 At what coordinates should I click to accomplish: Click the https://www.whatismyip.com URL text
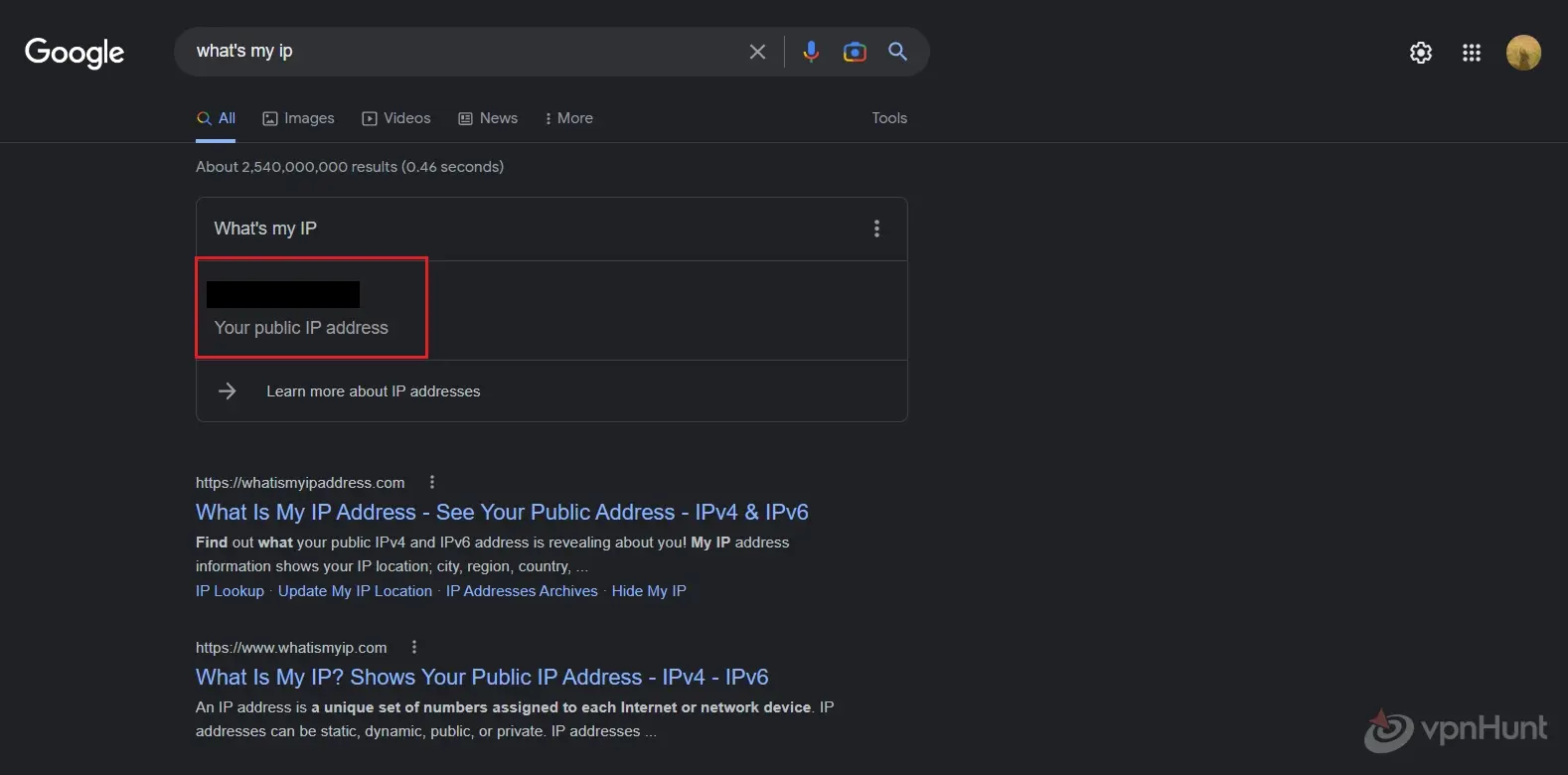coord(291,648)
